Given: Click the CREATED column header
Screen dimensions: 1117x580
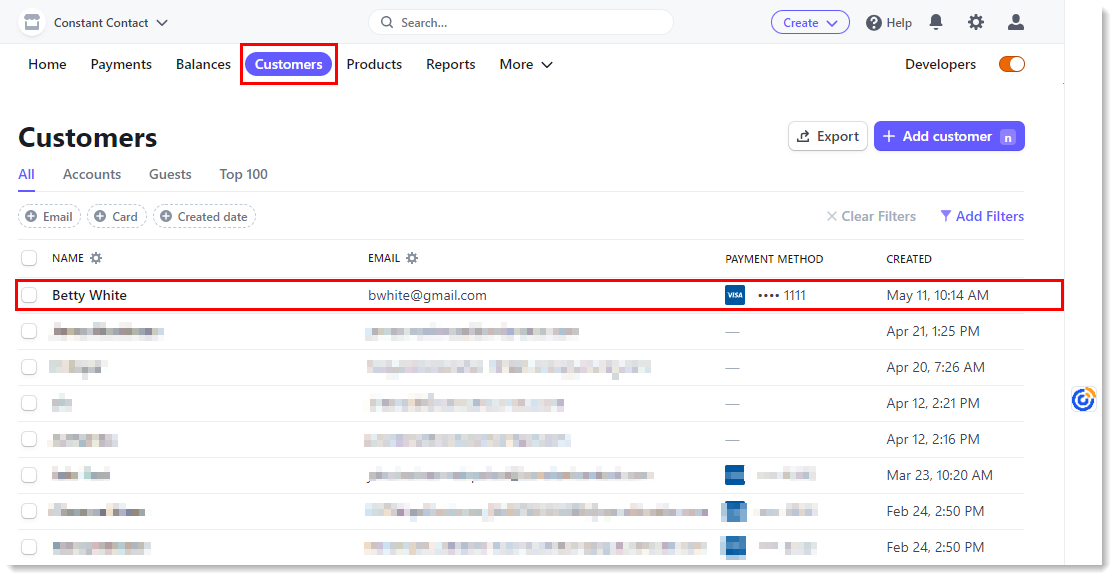Looking at the screenshot, I should click(909, 259).
